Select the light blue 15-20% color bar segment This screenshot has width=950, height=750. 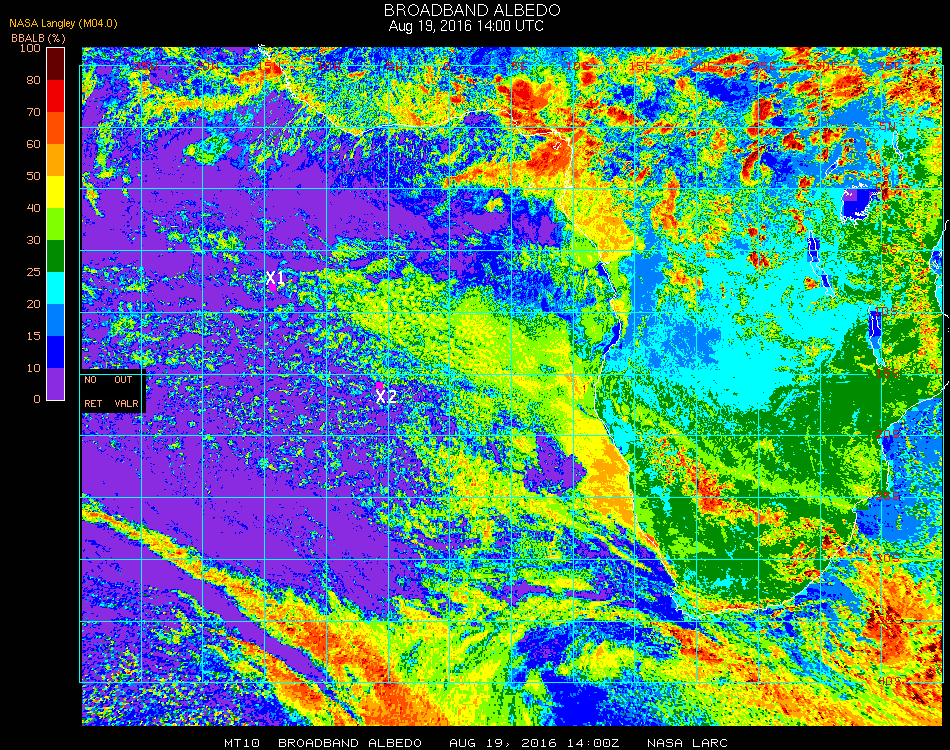pos(56,320)
